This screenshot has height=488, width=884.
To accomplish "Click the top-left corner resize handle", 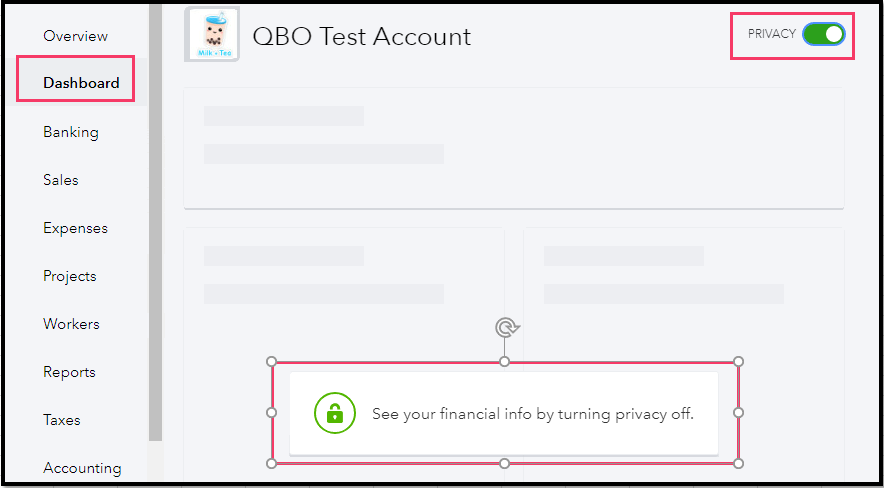I will tap(271, 361).
